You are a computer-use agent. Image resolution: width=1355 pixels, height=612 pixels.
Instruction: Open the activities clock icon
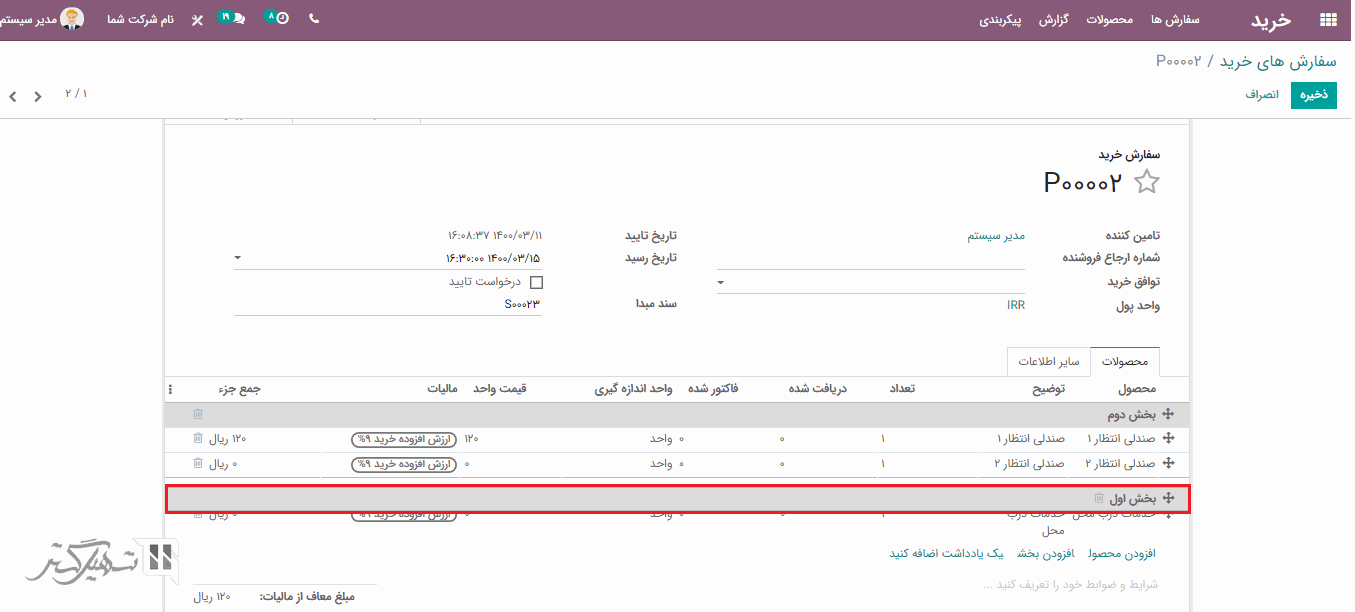282,19
